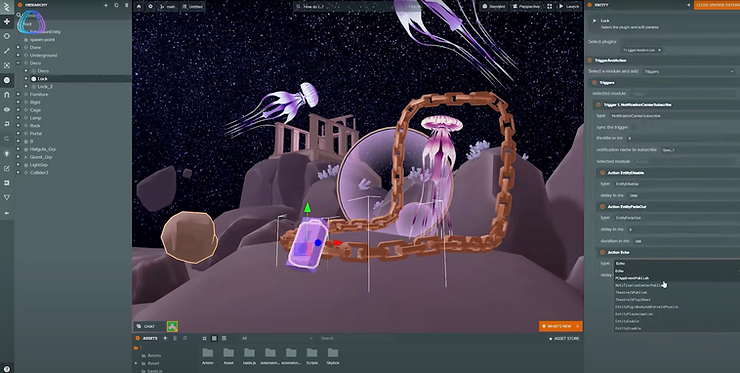Click the eye focus icon in left toolbar

pyautogui.click(x=7, y=110)
